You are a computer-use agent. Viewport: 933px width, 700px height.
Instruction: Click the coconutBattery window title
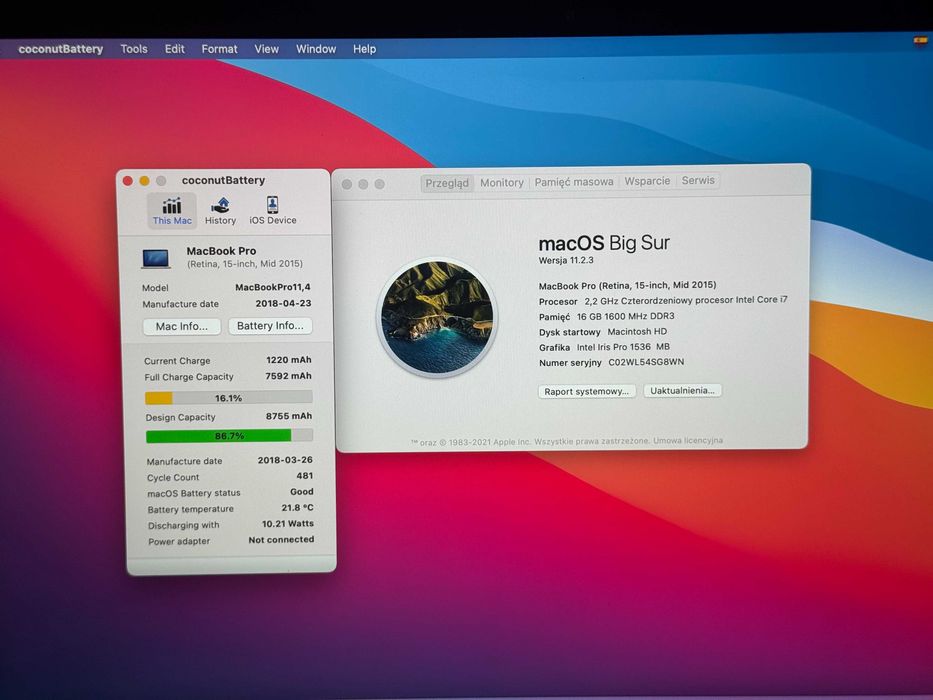click(223, 180)
